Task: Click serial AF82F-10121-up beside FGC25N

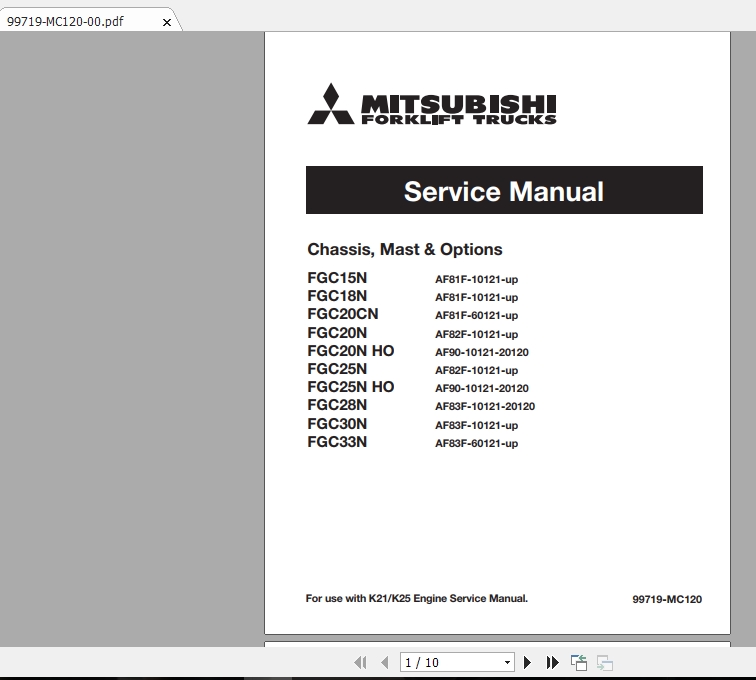Action: point(476,370)
